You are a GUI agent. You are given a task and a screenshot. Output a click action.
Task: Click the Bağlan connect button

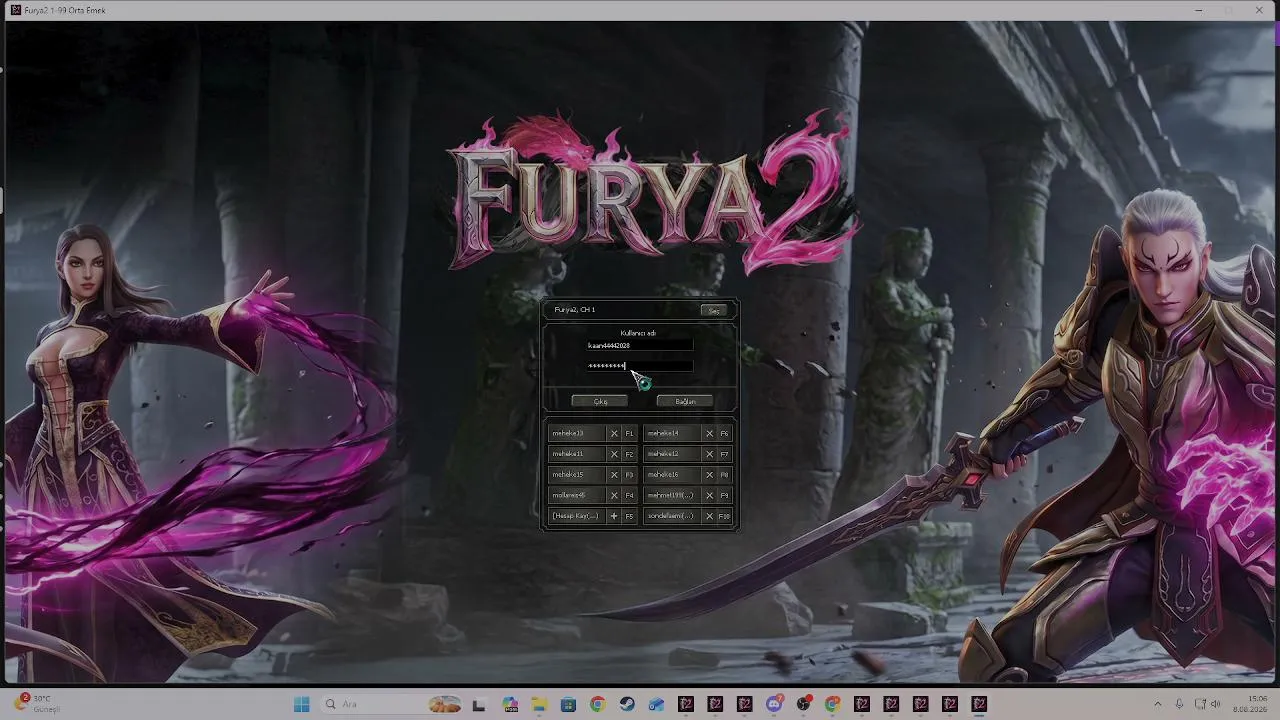click(x=685, y=401)
